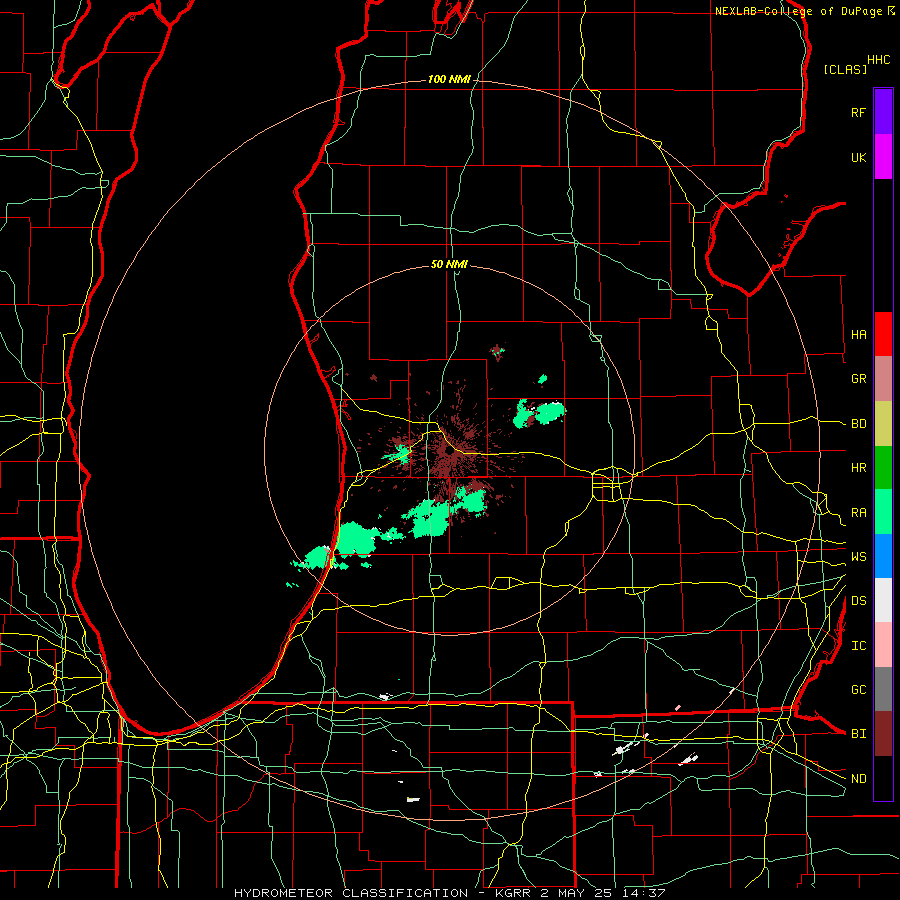Image resolution: width=900 pixels, height=900 pixels.
Task: Click the GC label in legend
Action: click(x=858, y=690)
